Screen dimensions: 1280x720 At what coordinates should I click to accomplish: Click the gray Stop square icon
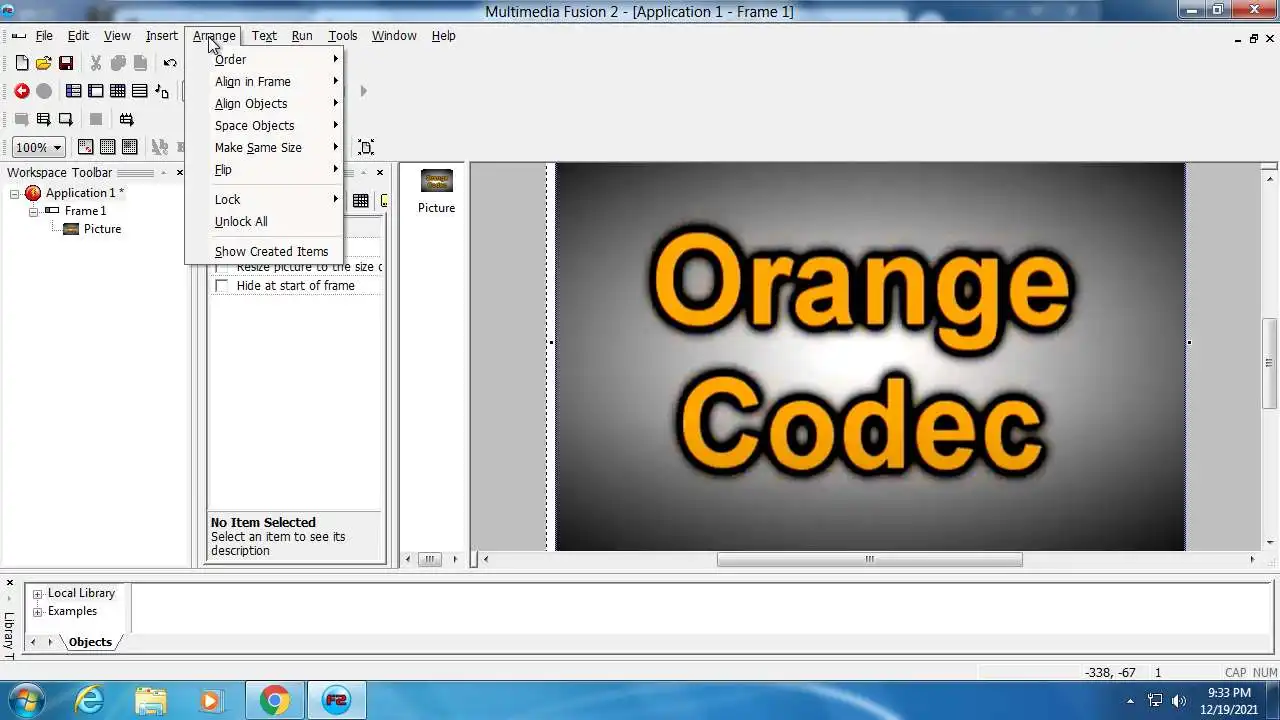pyautogui.click(x=96, y=119)
